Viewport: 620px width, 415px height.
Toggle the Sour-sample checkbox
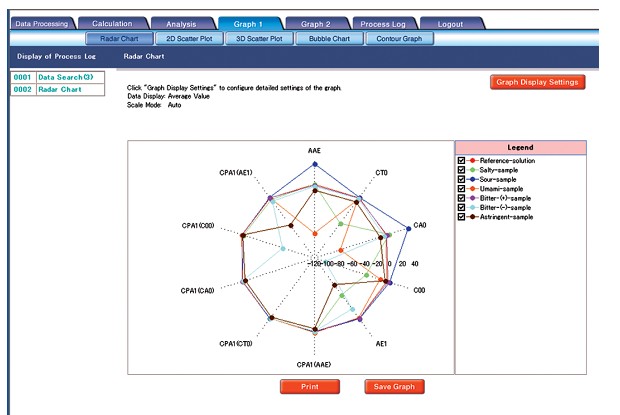[461, 179]
